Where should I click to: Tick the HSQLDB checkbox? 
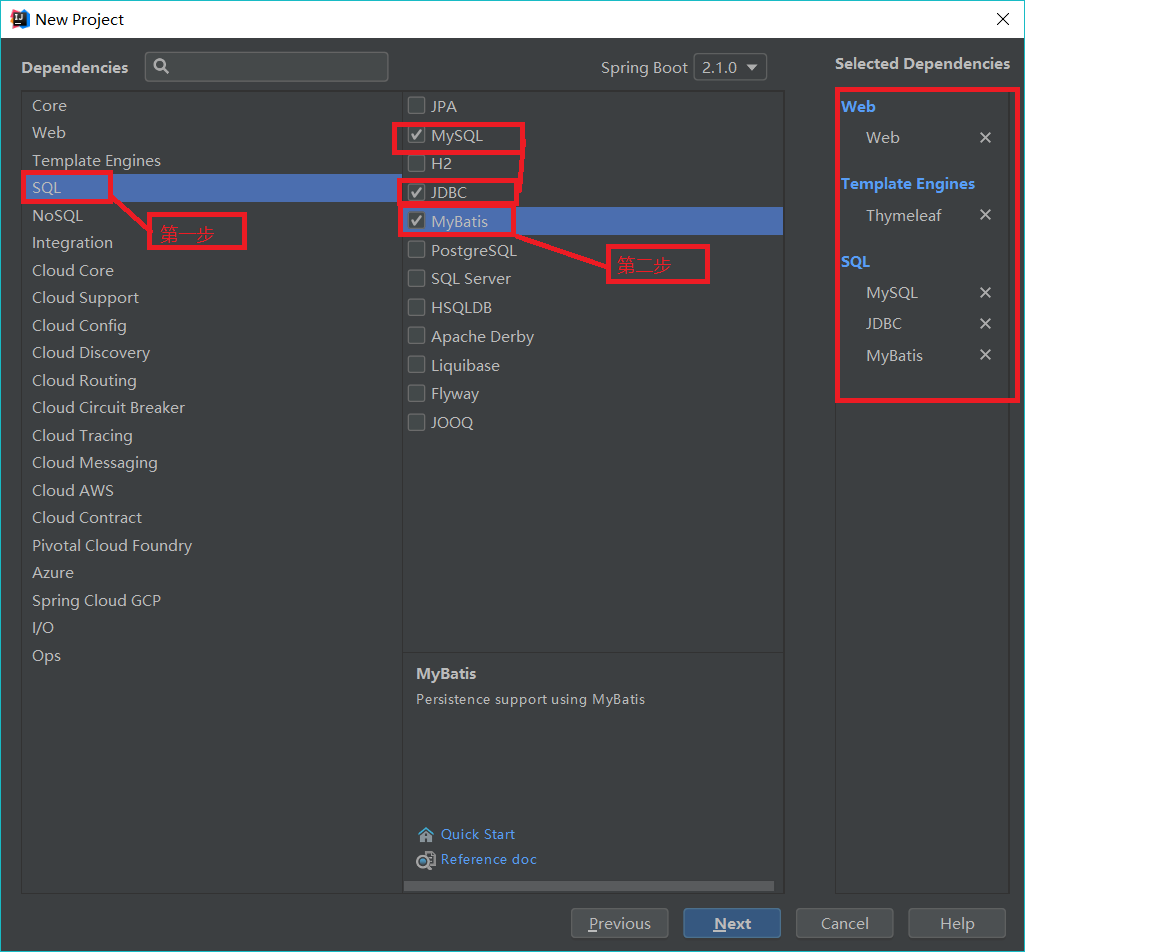click(417, 307)
